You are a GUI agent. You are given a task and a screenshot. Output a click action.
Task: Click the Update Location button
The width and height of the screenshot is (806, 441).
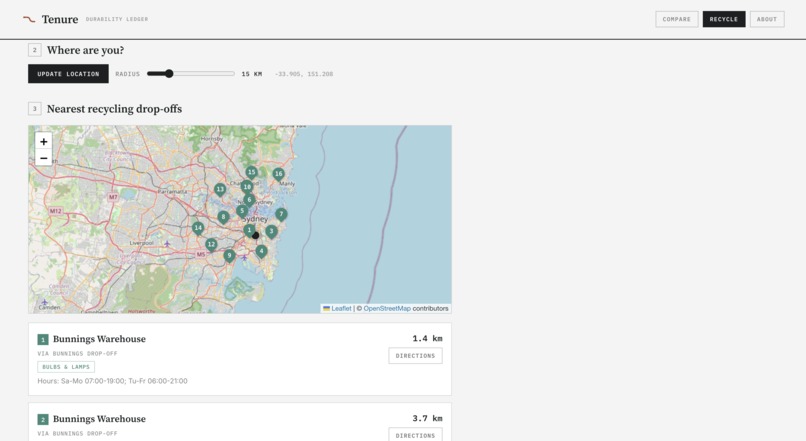click(x=68, y=74)
